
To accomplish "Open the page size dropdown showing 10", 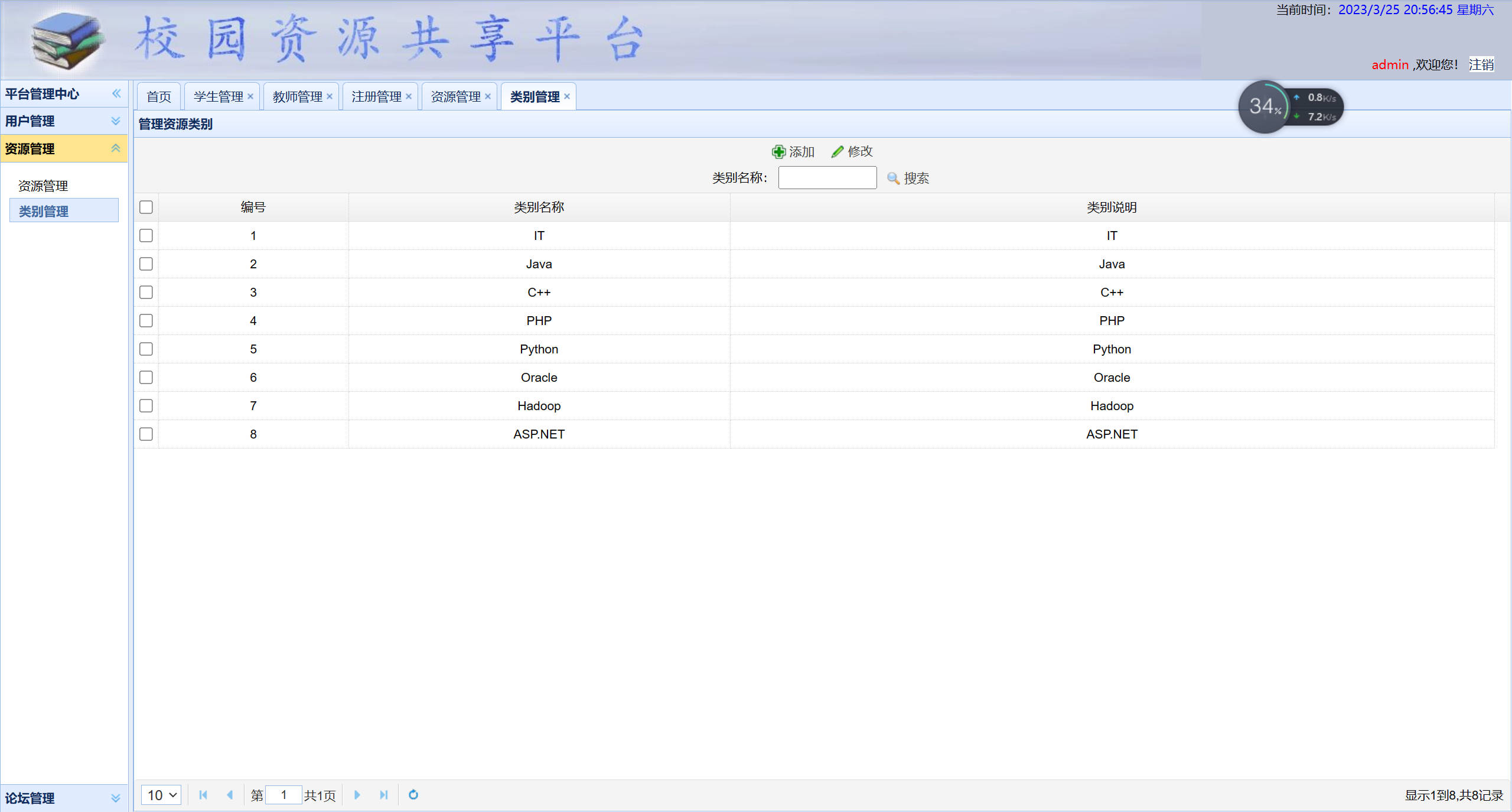I will click(161, 795).
